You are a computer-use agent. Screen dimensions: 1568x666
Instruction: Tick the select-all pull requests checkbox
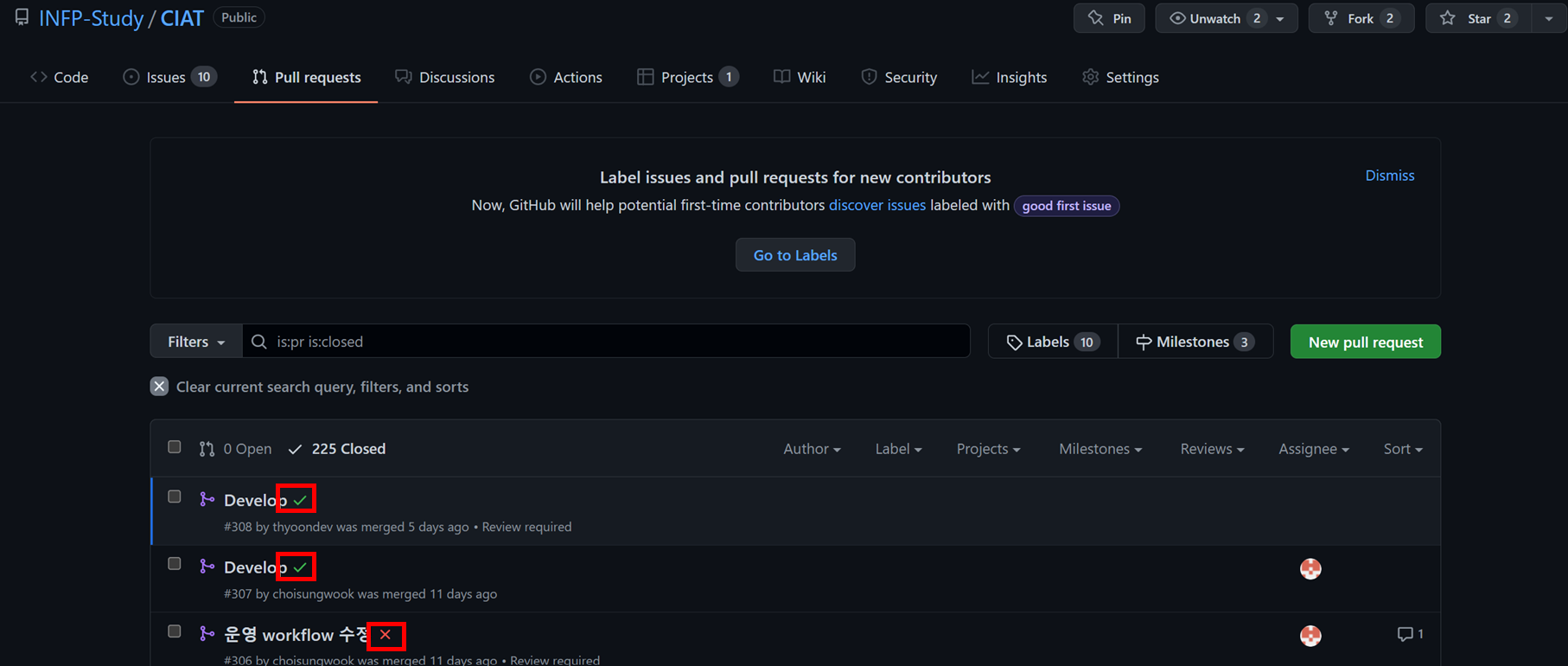coord(175,447)
